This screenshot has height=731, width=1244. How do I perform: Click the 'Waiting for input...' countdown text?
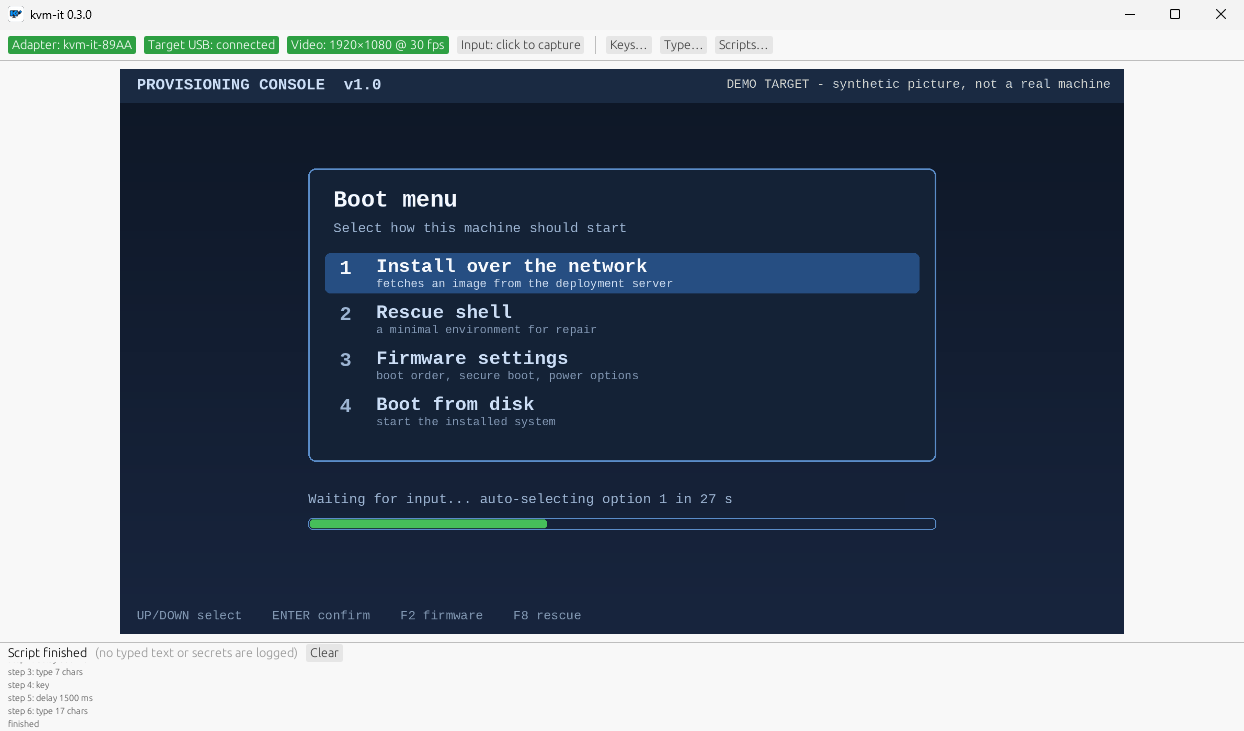(x=520, y=499)
